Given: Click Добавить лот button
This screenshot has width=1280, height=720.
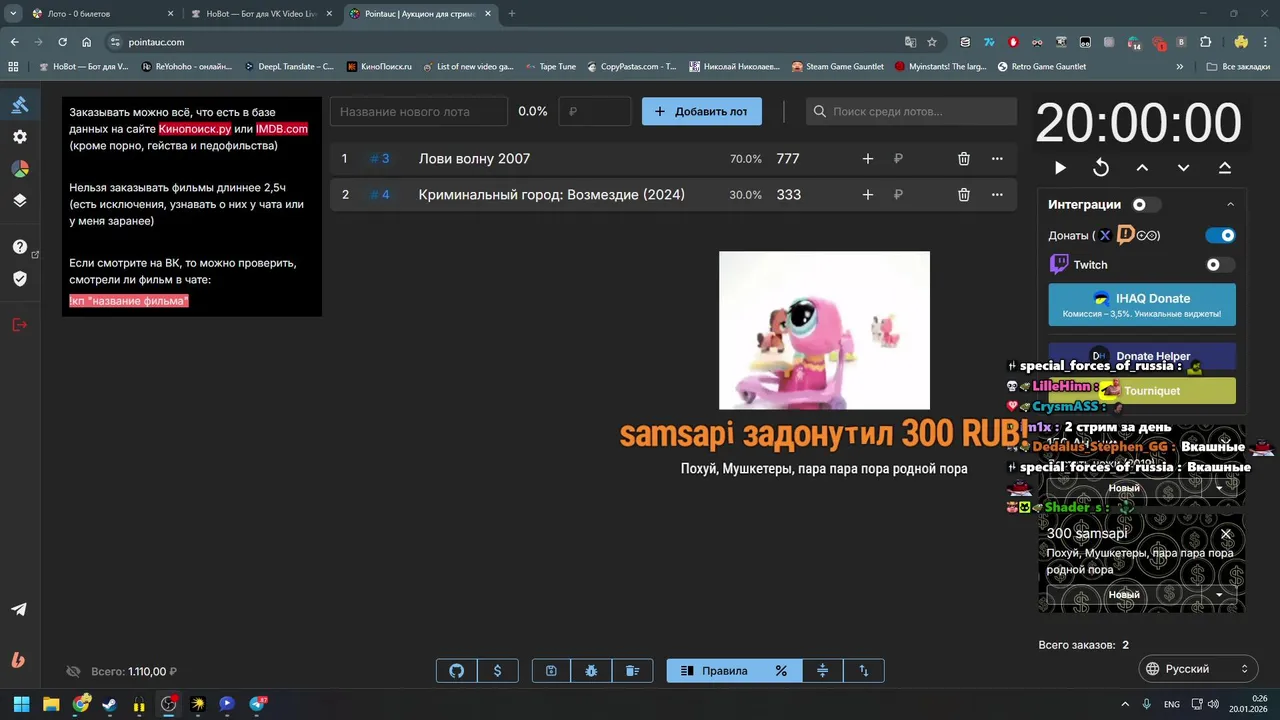Looking at the screenshot, I should click(x=701, y=112).
